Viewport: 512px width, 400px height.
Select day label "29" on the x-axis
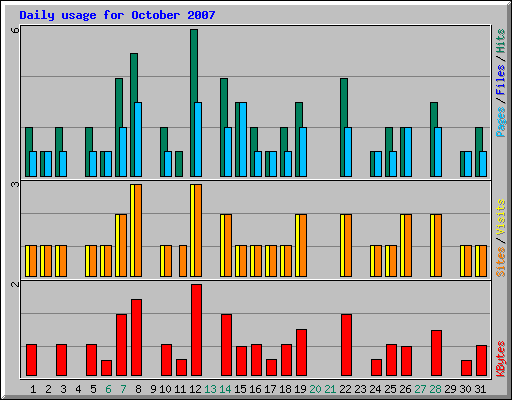coord(450,389)
